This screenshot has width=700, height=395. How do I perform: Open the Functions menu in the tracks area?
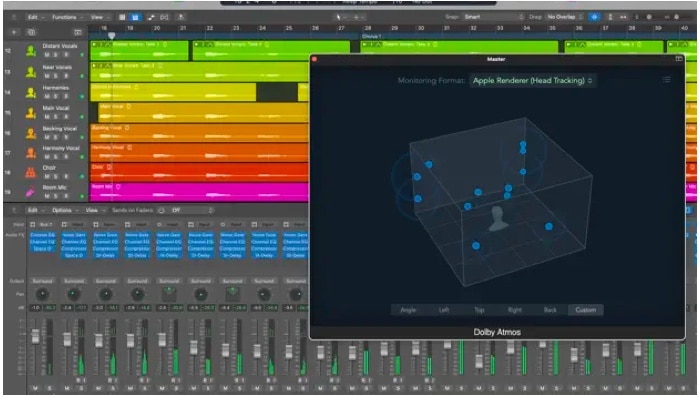click(x=67, y=17)
